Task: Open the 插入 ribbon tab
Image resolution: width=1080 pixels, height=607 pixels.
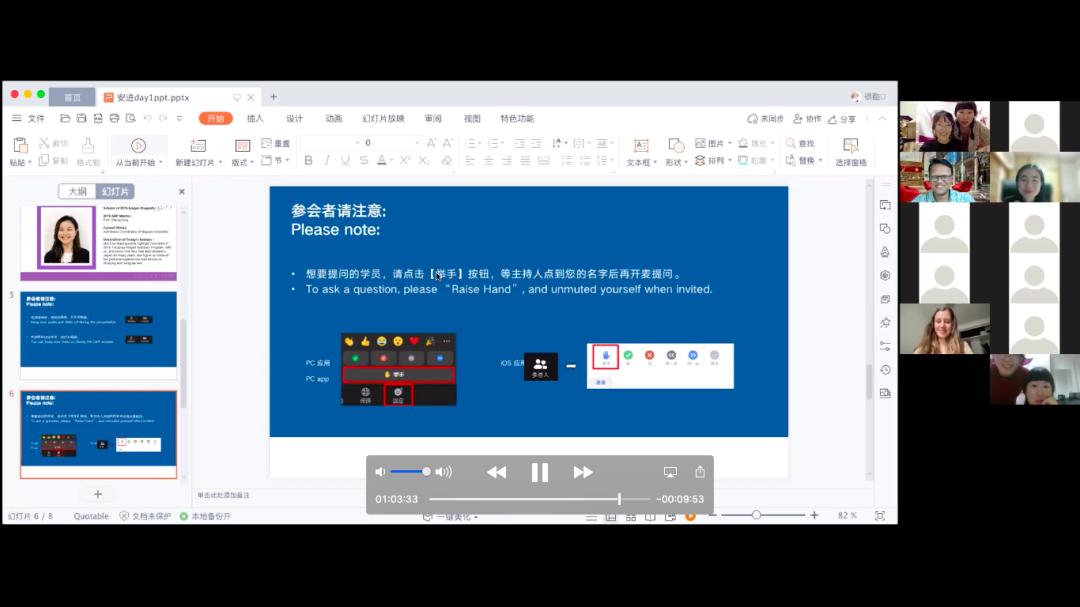Action: (255, 118)
